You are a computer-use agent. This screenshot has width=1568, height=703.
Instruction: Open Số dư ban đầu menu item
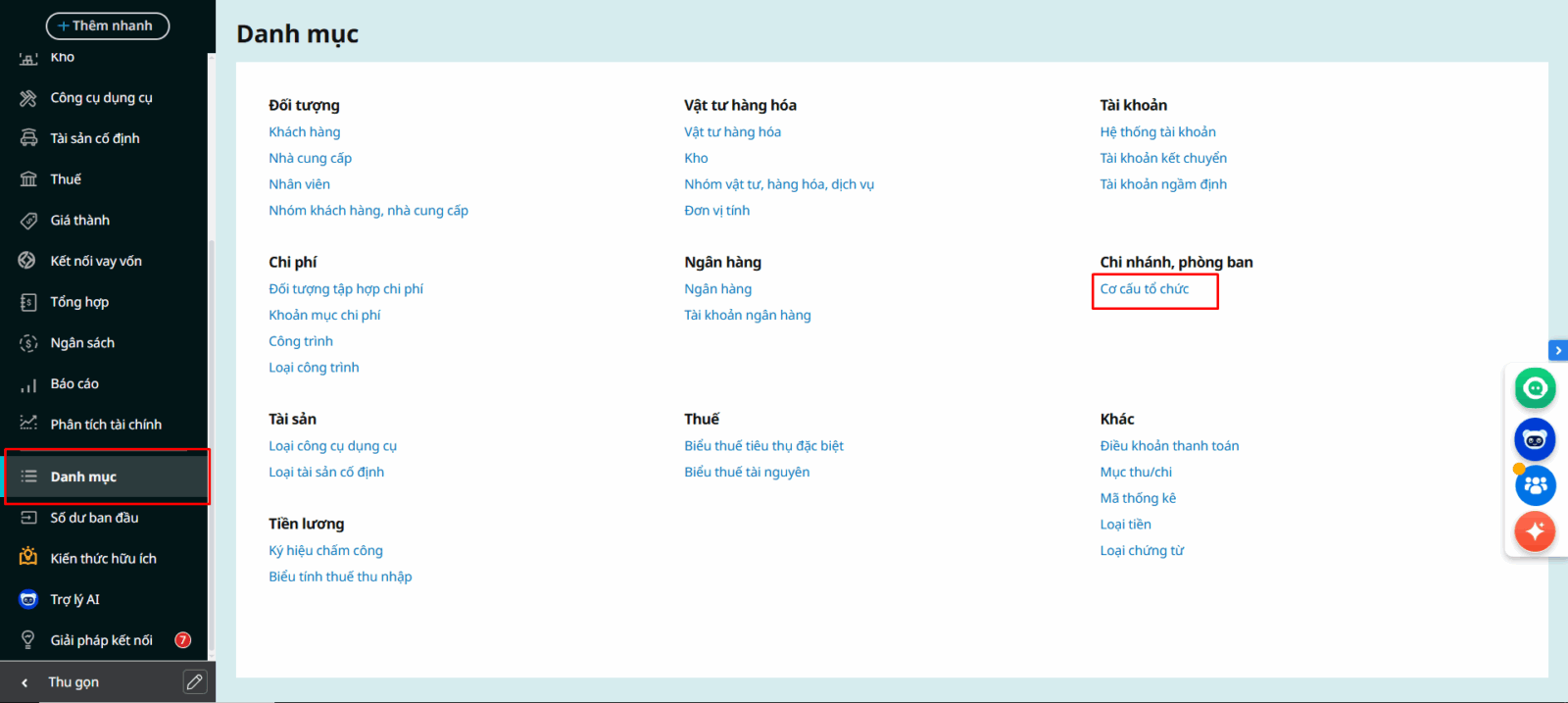click(94, 518)
